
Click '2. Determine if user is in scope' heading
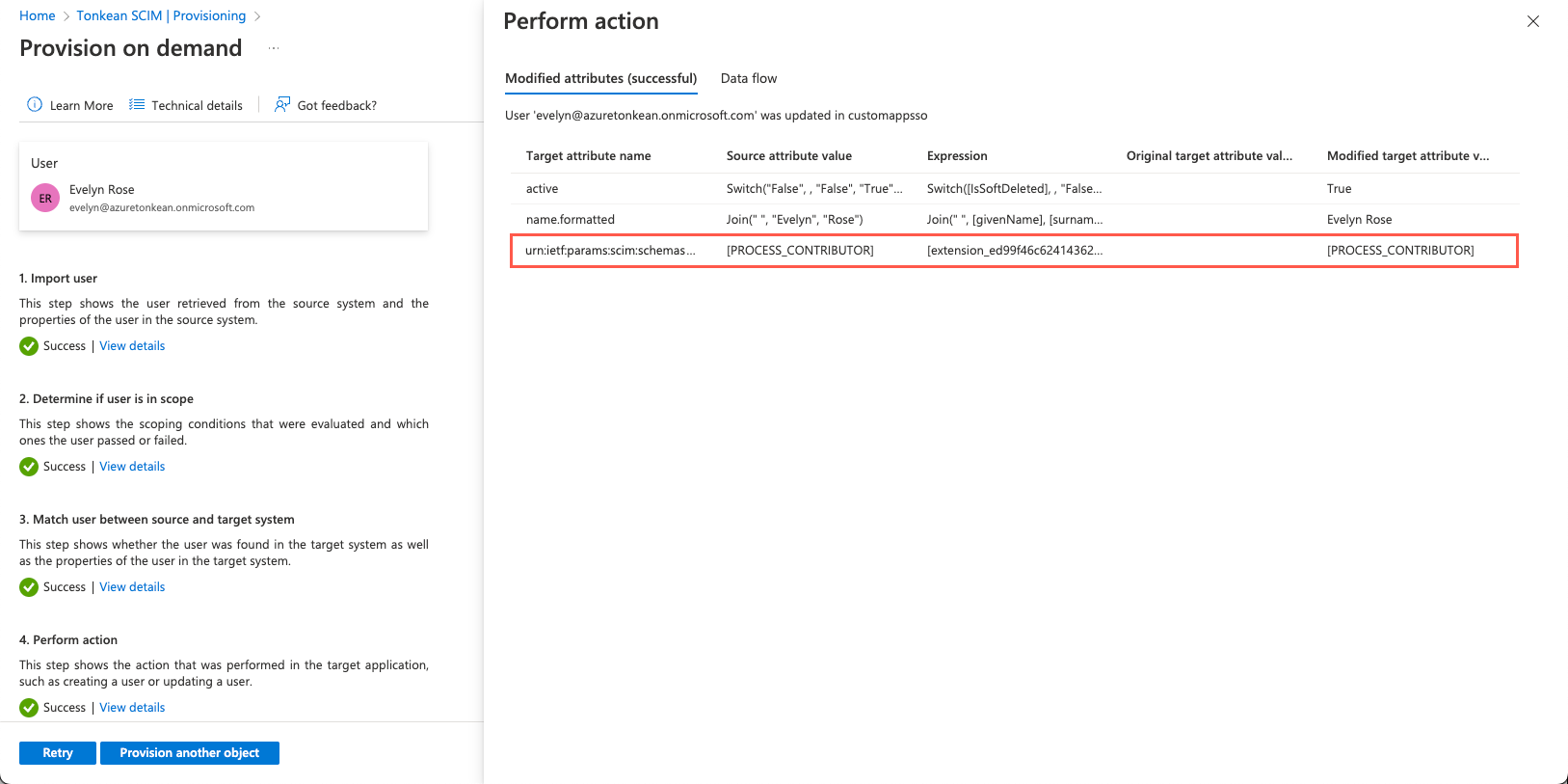pyautogui.click(x=106, y=399)
